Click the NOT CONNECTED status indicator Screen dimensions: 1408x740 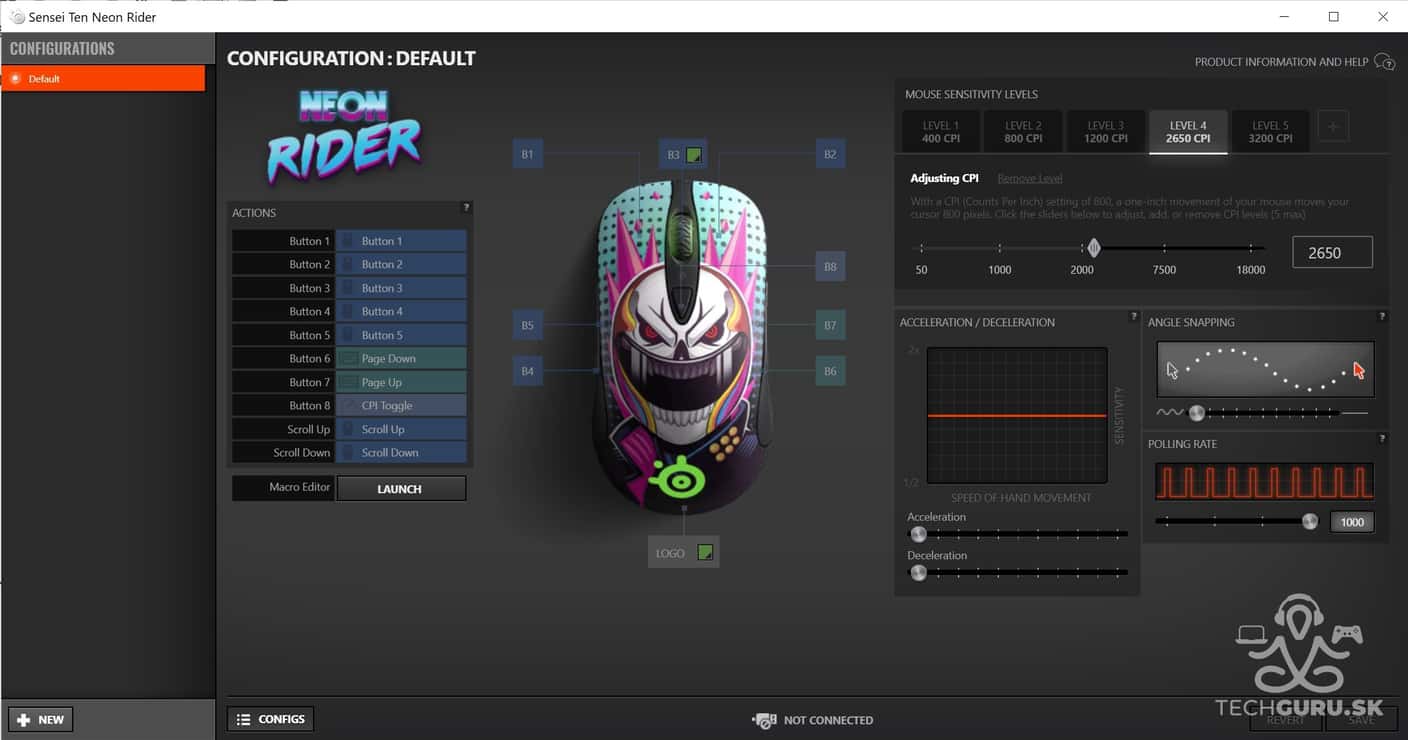(812, 720)
